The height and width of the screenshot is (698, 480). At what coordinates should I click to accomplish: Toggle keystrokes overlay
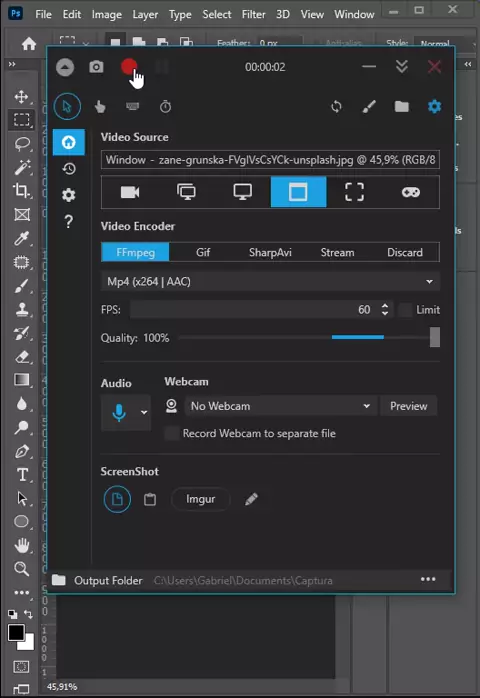pyautogui.click(x=133, y=106)
